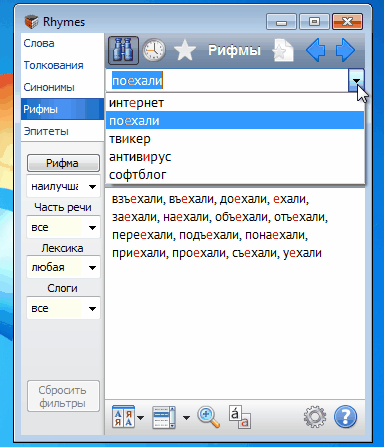Collapse the search history dropdown arrow
The image size is (384, 447).
(x=356, y=80)
